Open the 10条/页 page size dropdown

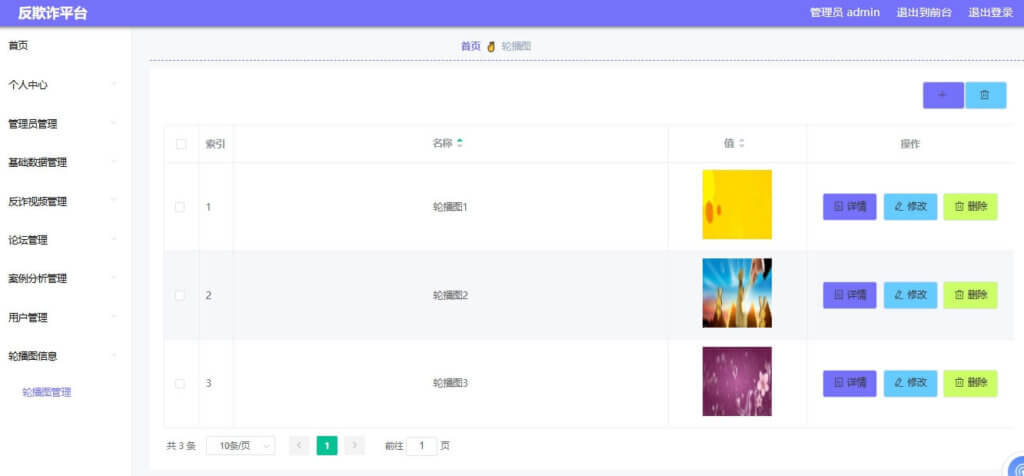tap(240, 445)
